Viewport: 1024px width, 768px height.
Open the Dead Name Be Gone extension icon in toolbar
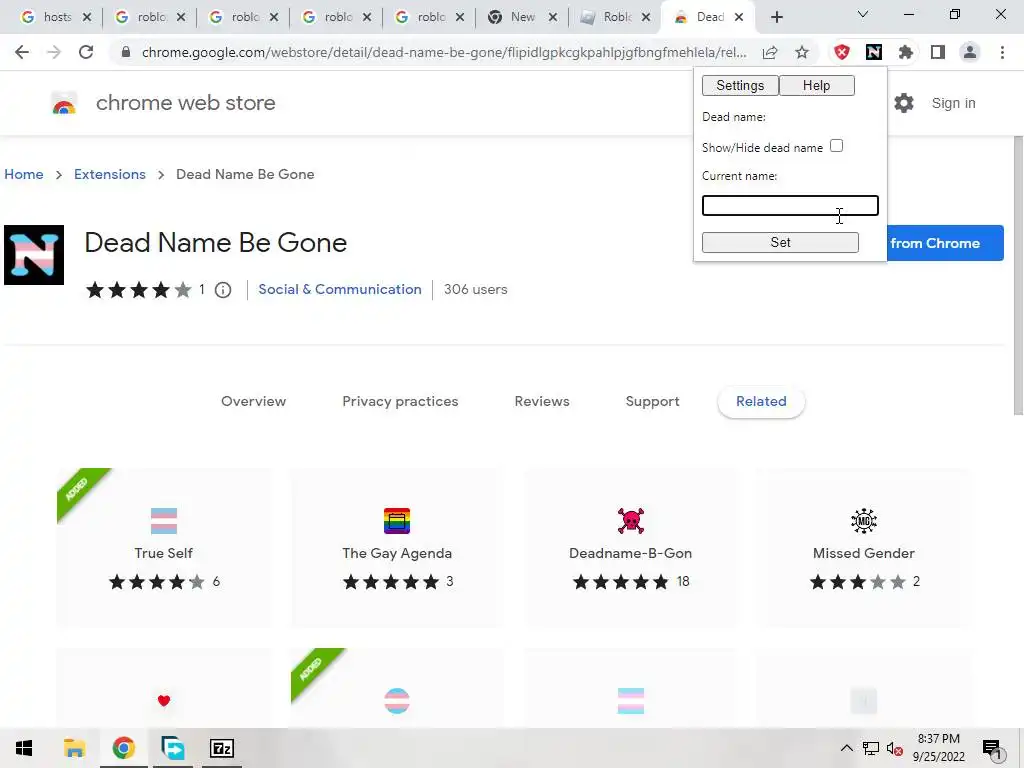tap(874, 52)
